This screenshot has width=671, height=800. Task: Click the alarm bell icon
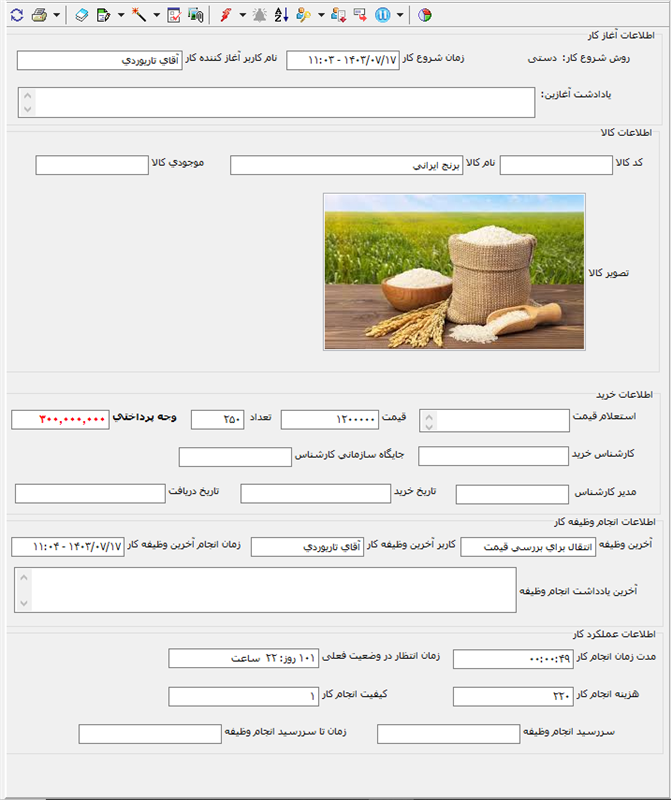(x=260, y=15)
